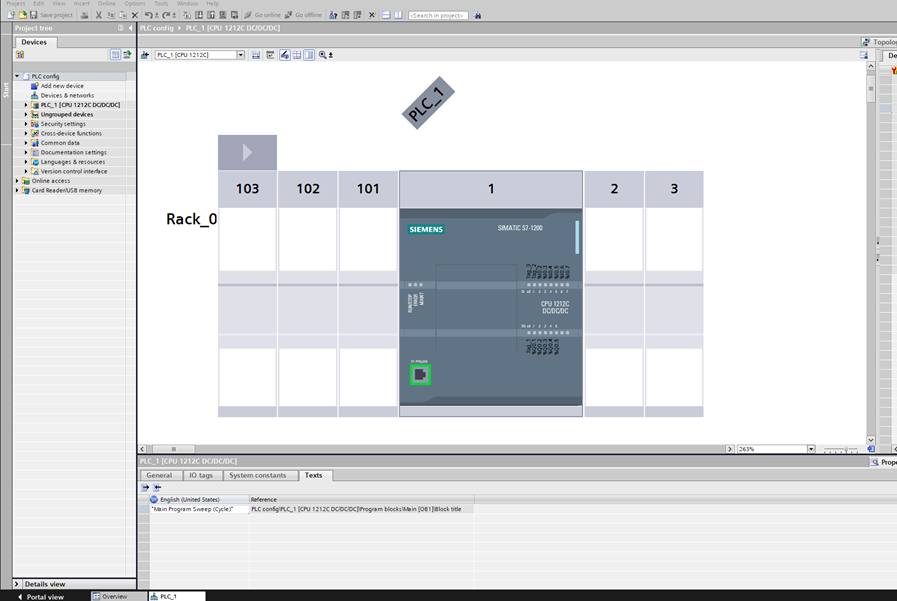Open the Options menu
Screen dimensions: 897x601
(x=134, y=3)
